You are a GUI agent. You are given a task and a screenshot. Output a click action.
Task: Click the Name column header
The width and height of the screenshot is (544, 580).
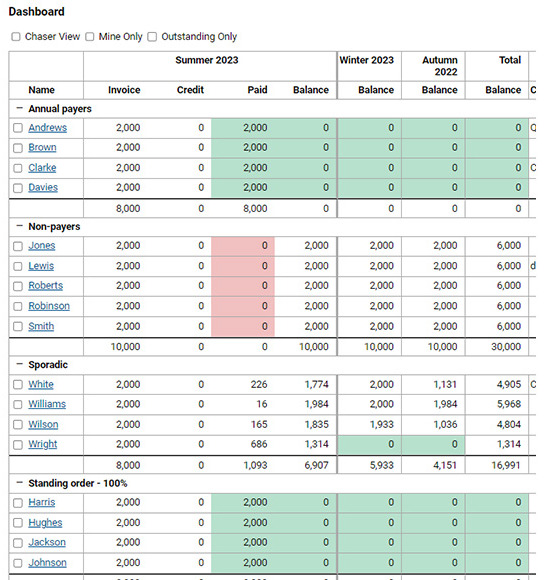pos(41,90)
